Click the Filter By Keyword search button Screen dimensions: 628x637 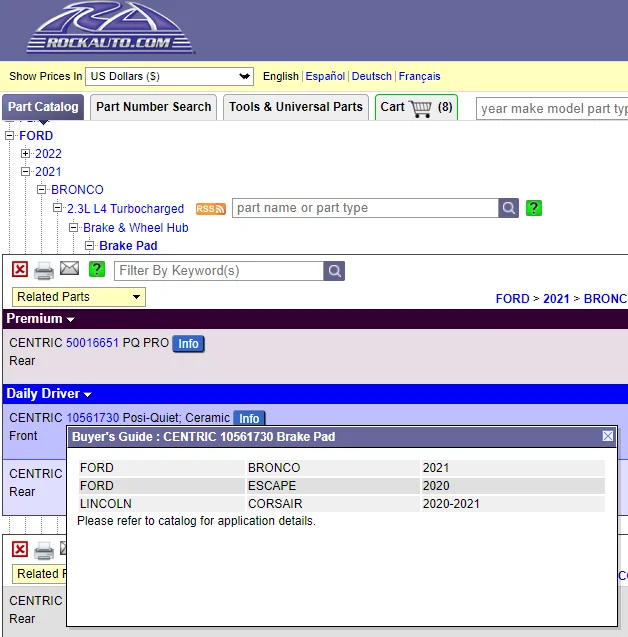tap(334, 271)
